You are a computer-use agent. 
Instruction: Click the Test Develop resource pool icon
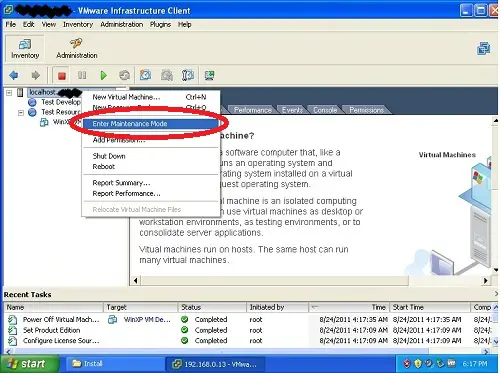point(32,102)
